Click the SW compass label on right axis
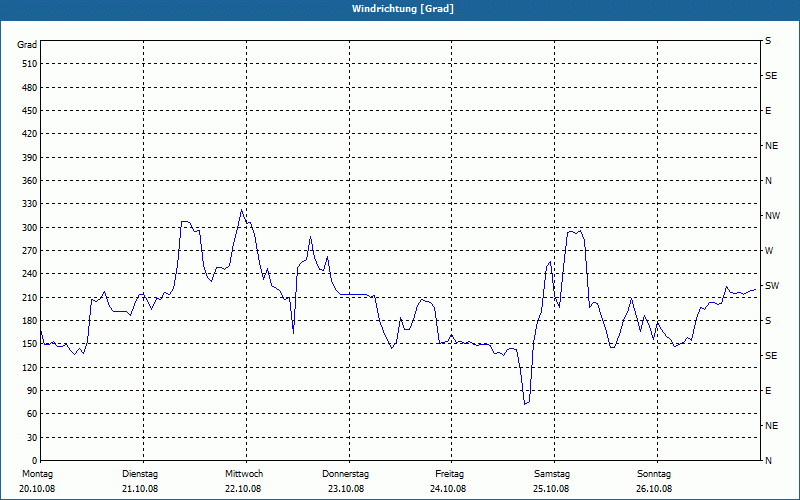The image size is (800, 500). point(772,286)
